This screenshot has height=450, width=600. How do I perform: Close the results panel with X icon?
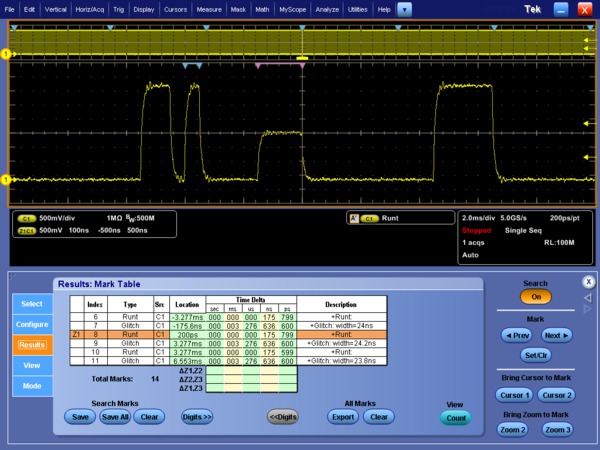588,281
